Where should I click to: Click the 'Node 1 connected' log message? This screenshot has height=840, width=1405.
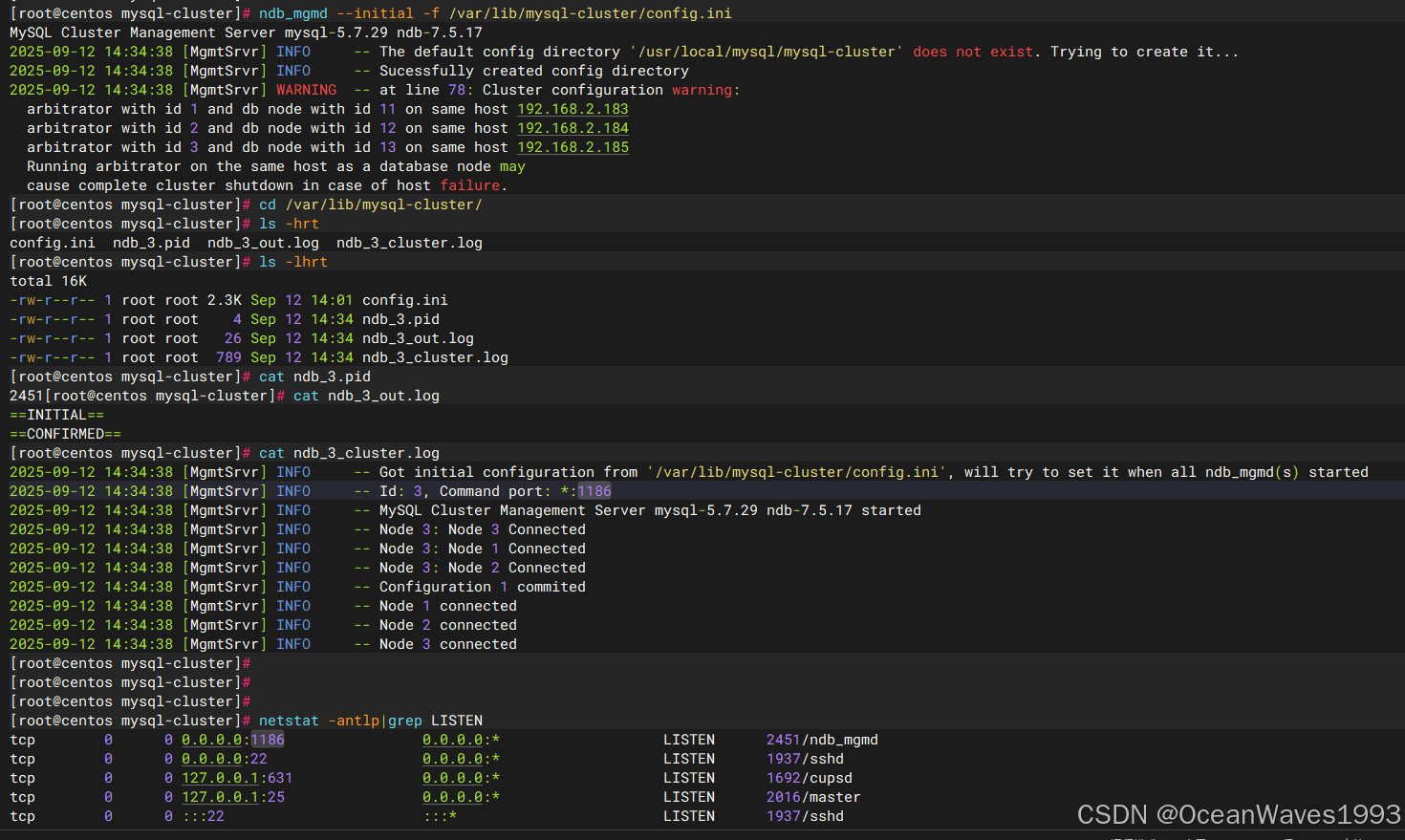[448, 606]
